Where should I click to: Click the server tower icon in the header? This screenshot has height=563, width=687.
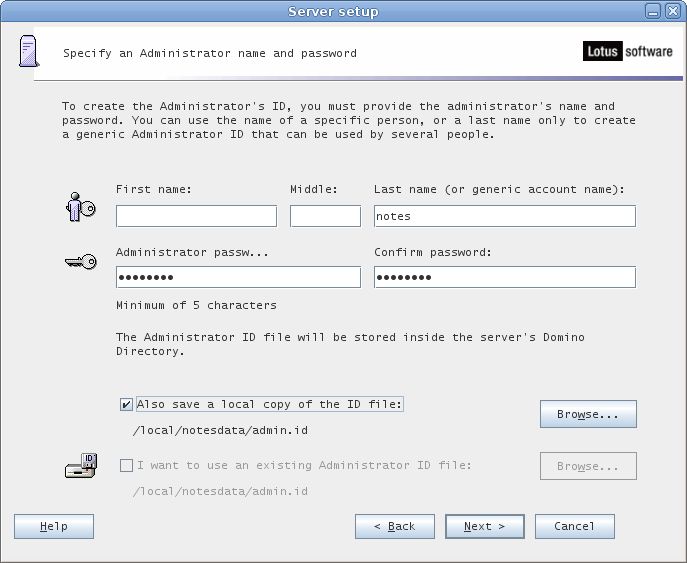29,51
